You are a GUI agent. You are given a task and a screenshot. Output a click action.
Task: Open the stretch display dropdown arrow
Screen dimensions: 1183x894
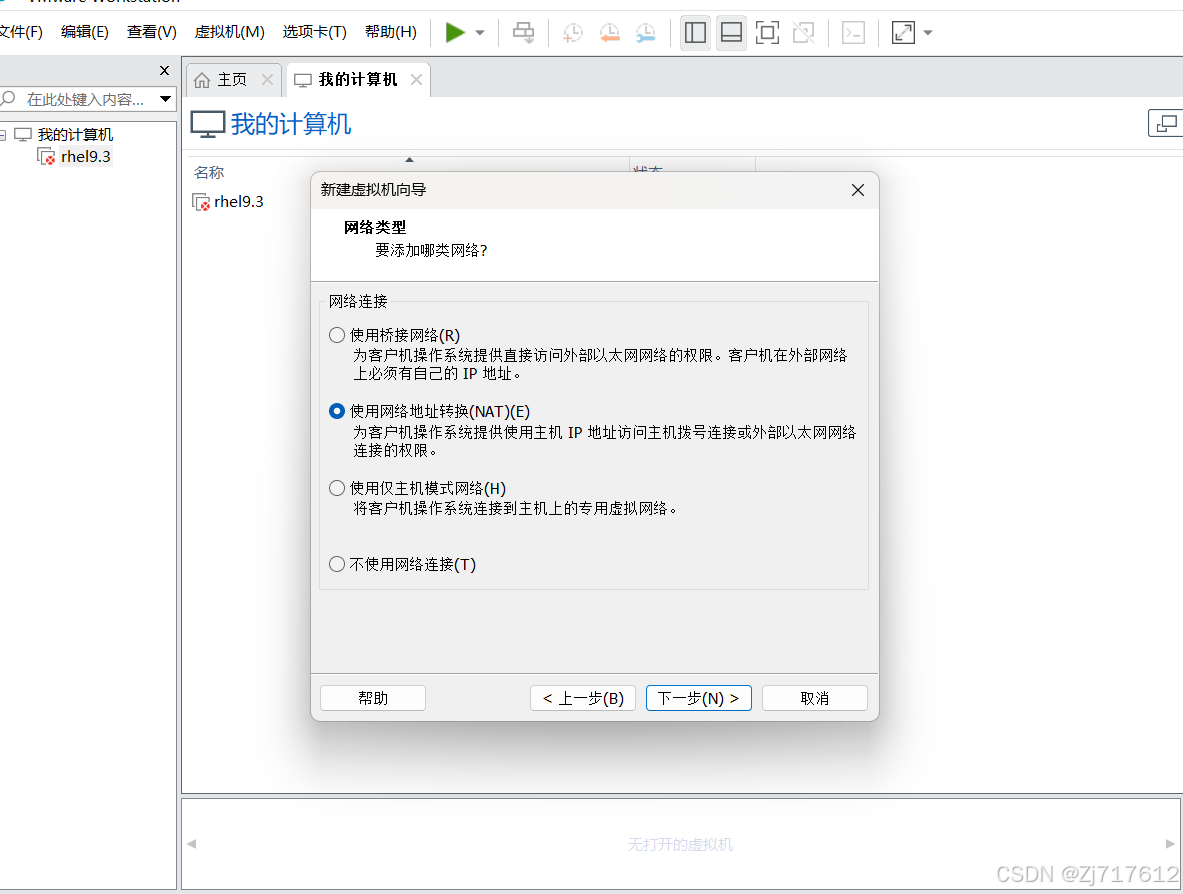click(928, 33)
